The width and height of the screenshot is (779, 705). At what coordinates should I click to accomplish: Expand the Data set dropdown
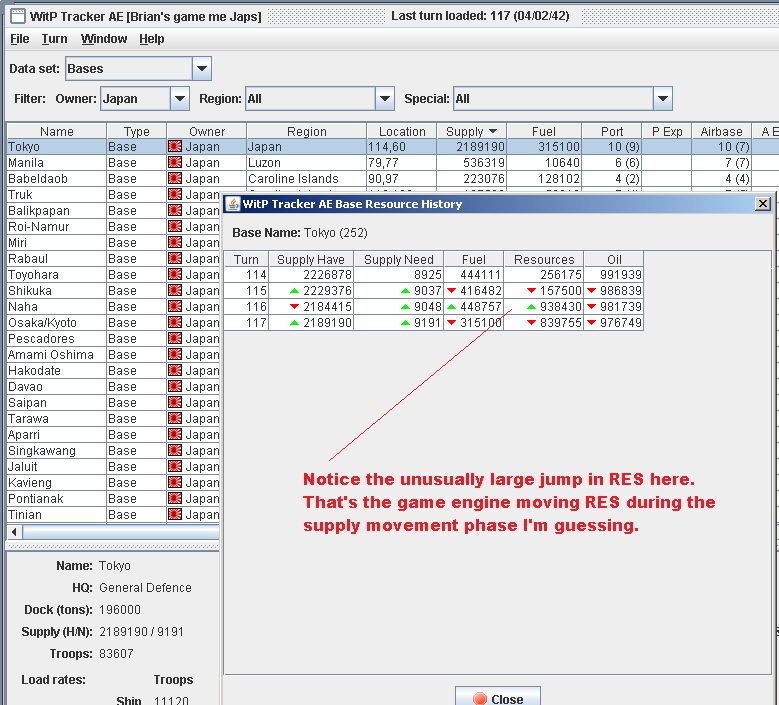tap(202, 69)
